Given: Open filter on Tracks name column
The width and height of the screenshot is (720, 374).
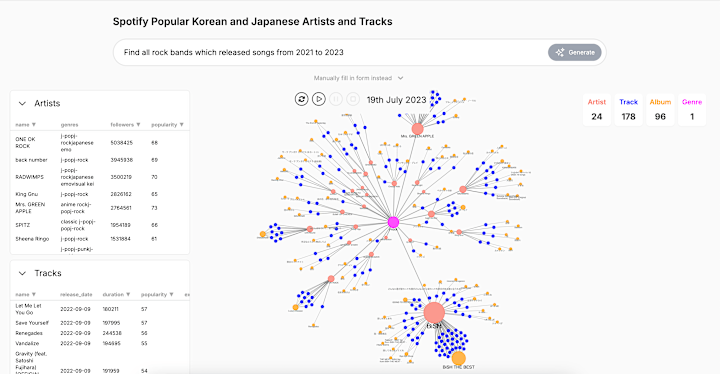Looking at the screenshot, I should (x=34, y=295).
